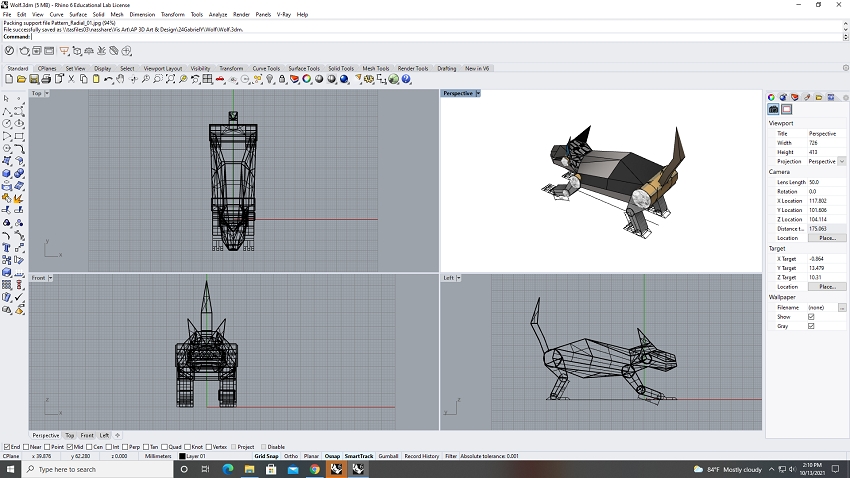Click the Save file icon in toolbar

[x=34, y=79]
